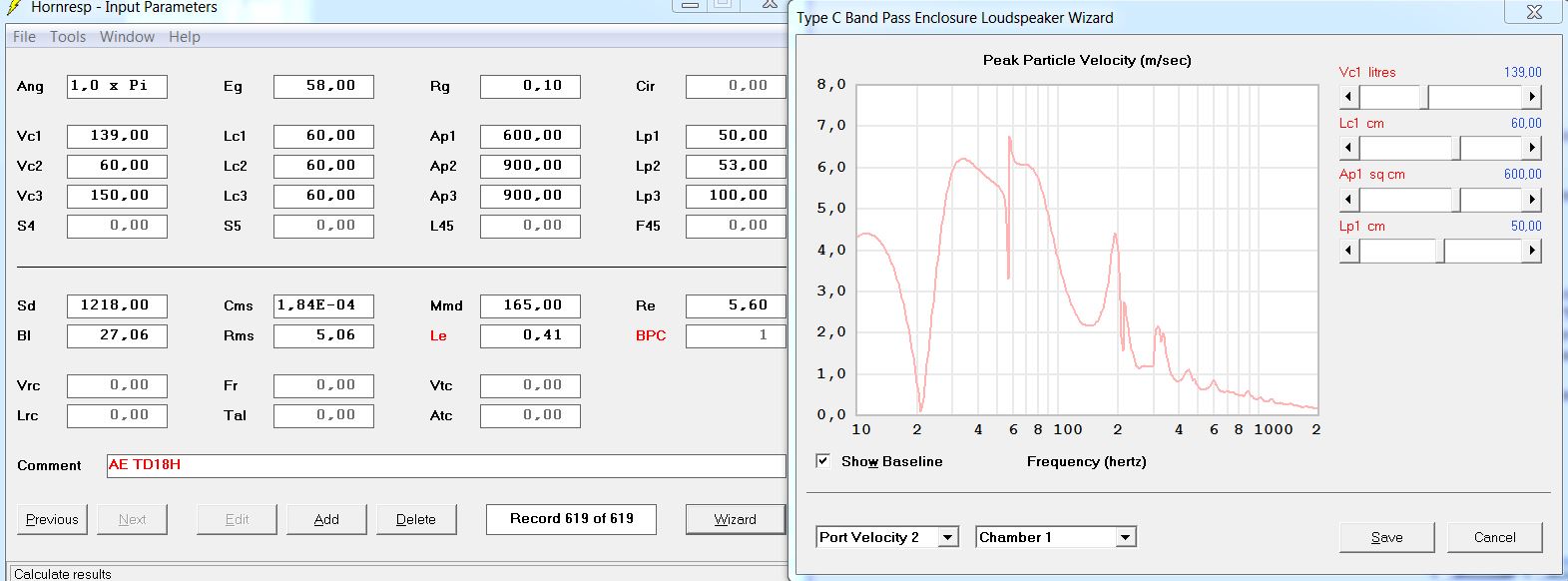Click the Ap1 sq cm slider left arrow
This screenshot has height=581, width=1568.
coord(1349,200)
